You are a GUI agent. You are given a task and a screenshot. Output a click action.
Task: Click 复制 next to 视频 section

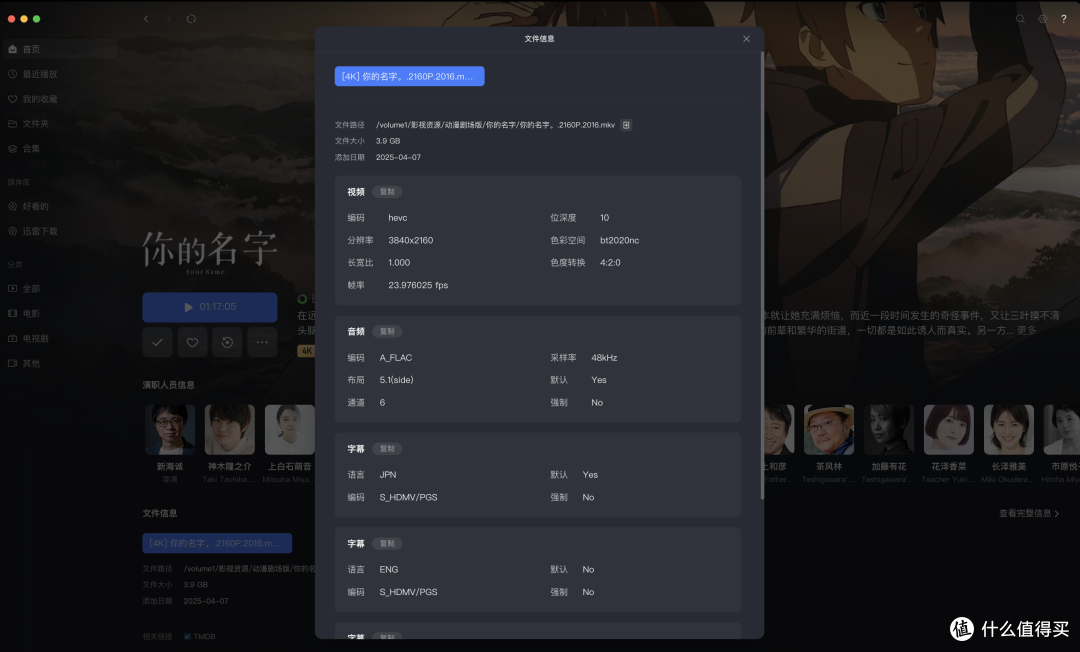(387, 192)
